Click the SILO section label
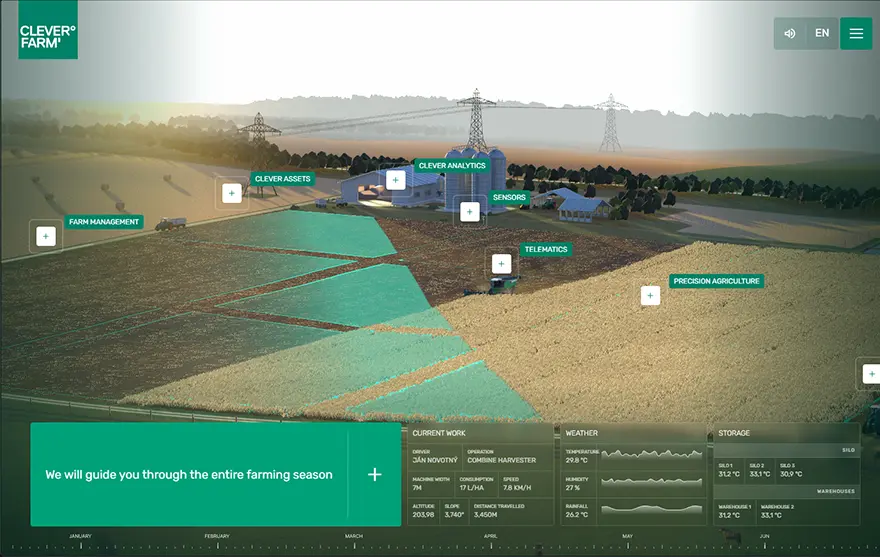 (x=848, y=450)
